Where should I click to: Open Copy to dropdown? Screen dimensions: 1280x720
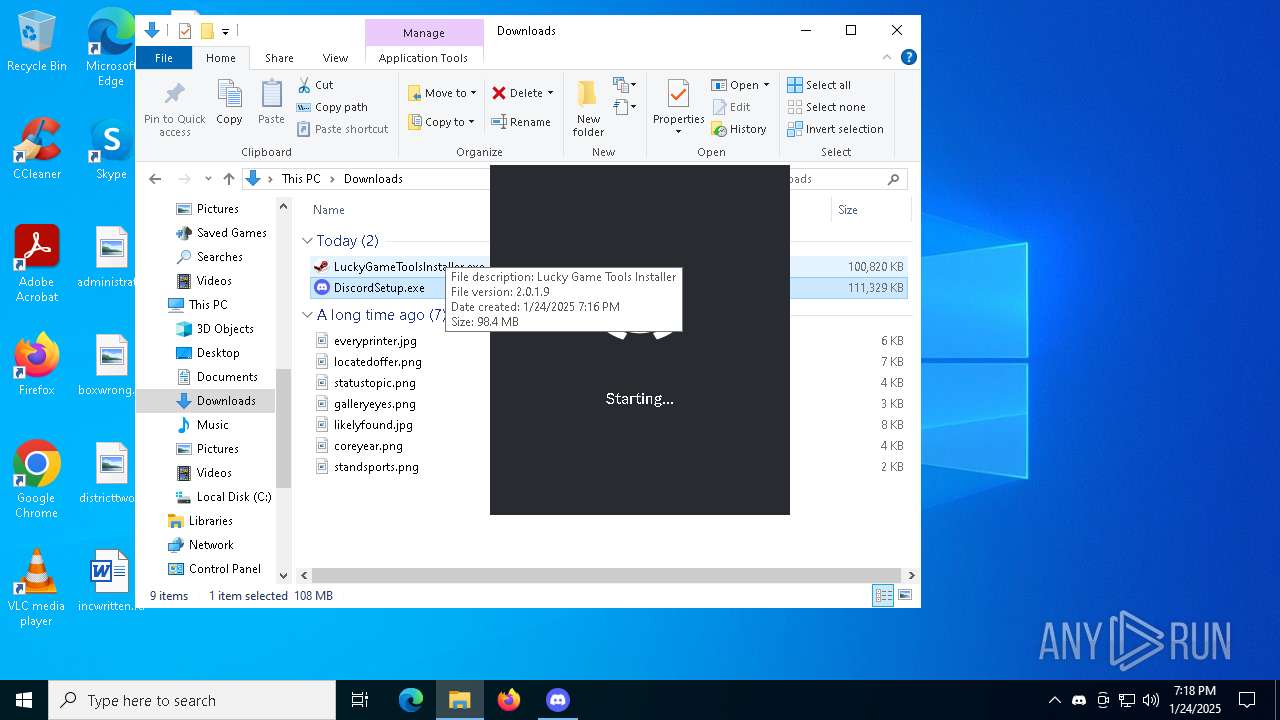(442, 122)
